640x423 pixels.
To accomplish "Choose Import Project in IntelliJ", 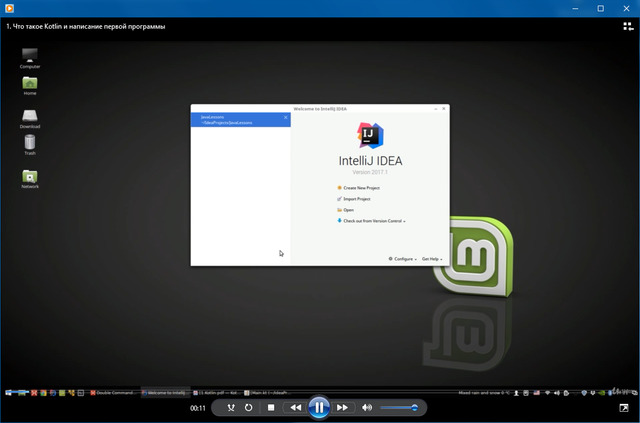I will pyautogui.click(x=356, y=199).
